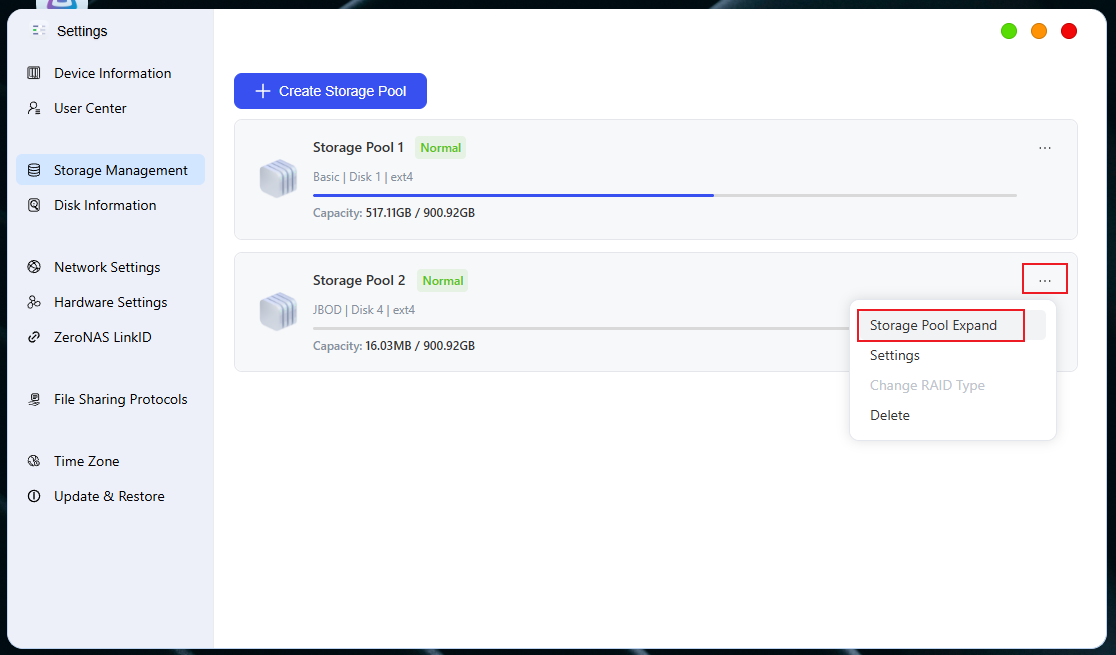Click the ZeroNAS LinkID link icon
Viewport: 1116px width, 655px height.
pyautogui.click(x=33, y=337)
